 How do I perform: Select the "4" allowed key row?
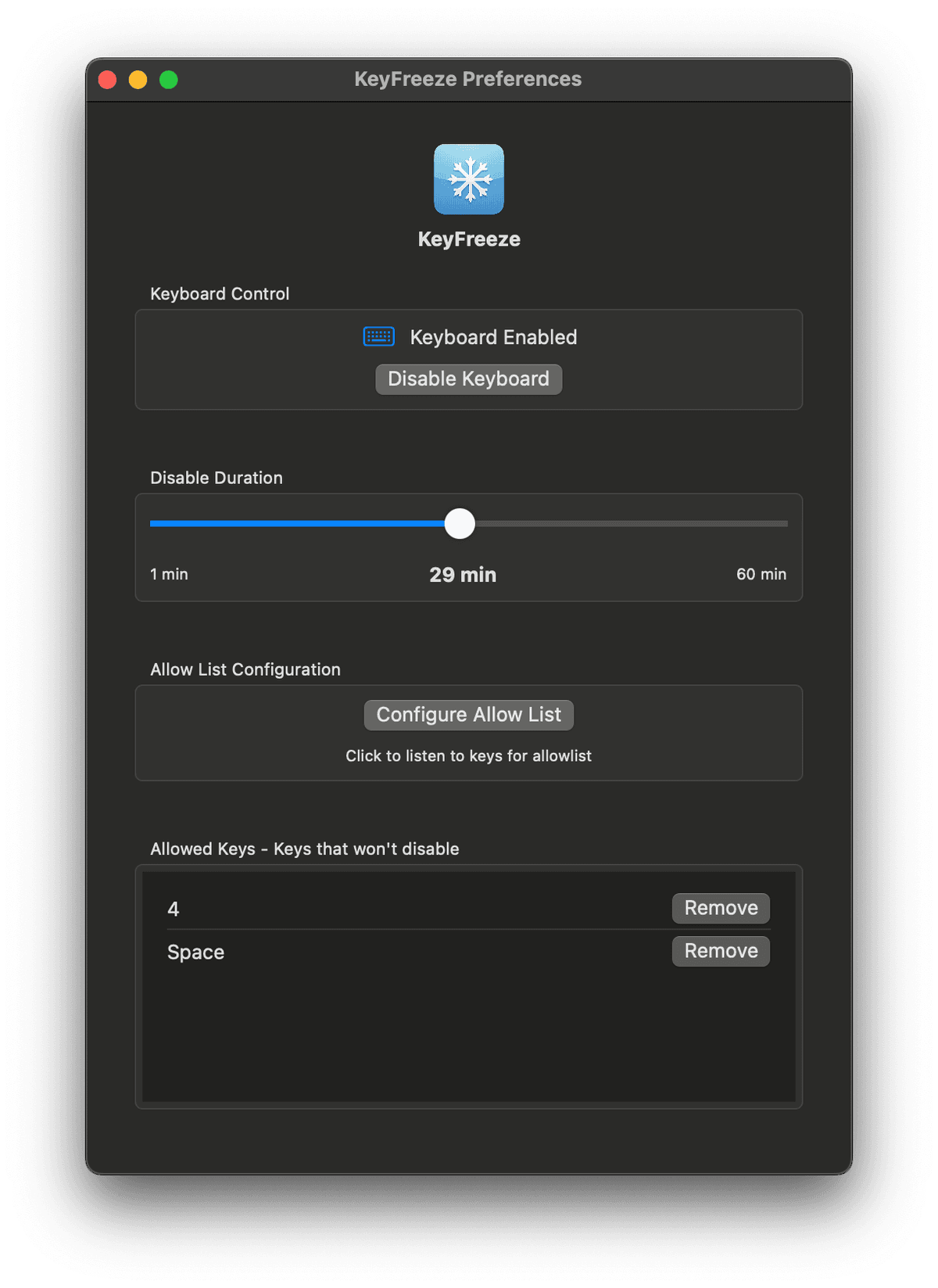coord(469,909)
